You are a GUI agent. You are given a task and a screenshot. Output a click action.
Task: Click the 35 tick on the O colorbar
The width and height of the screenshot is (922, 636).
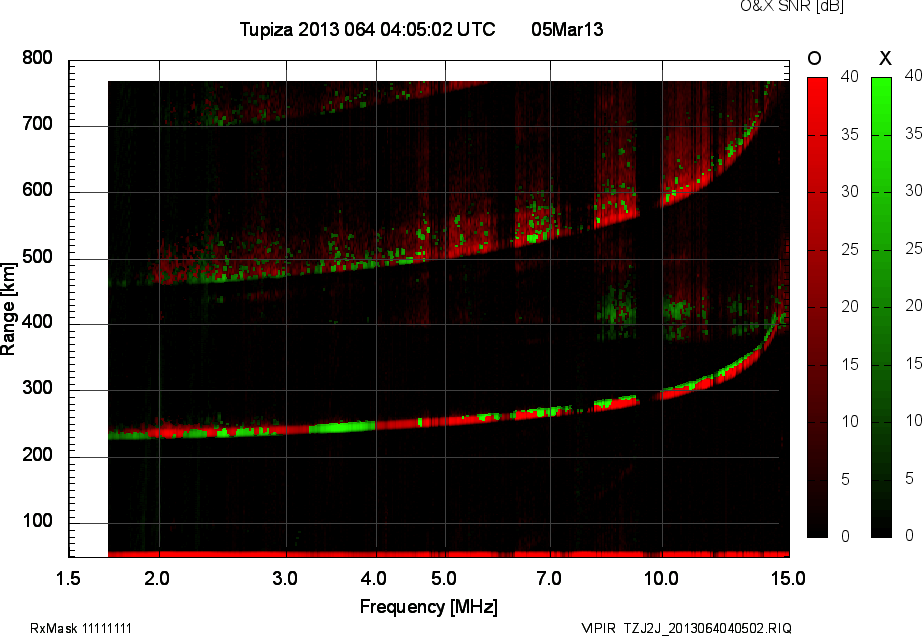(850, 135)
